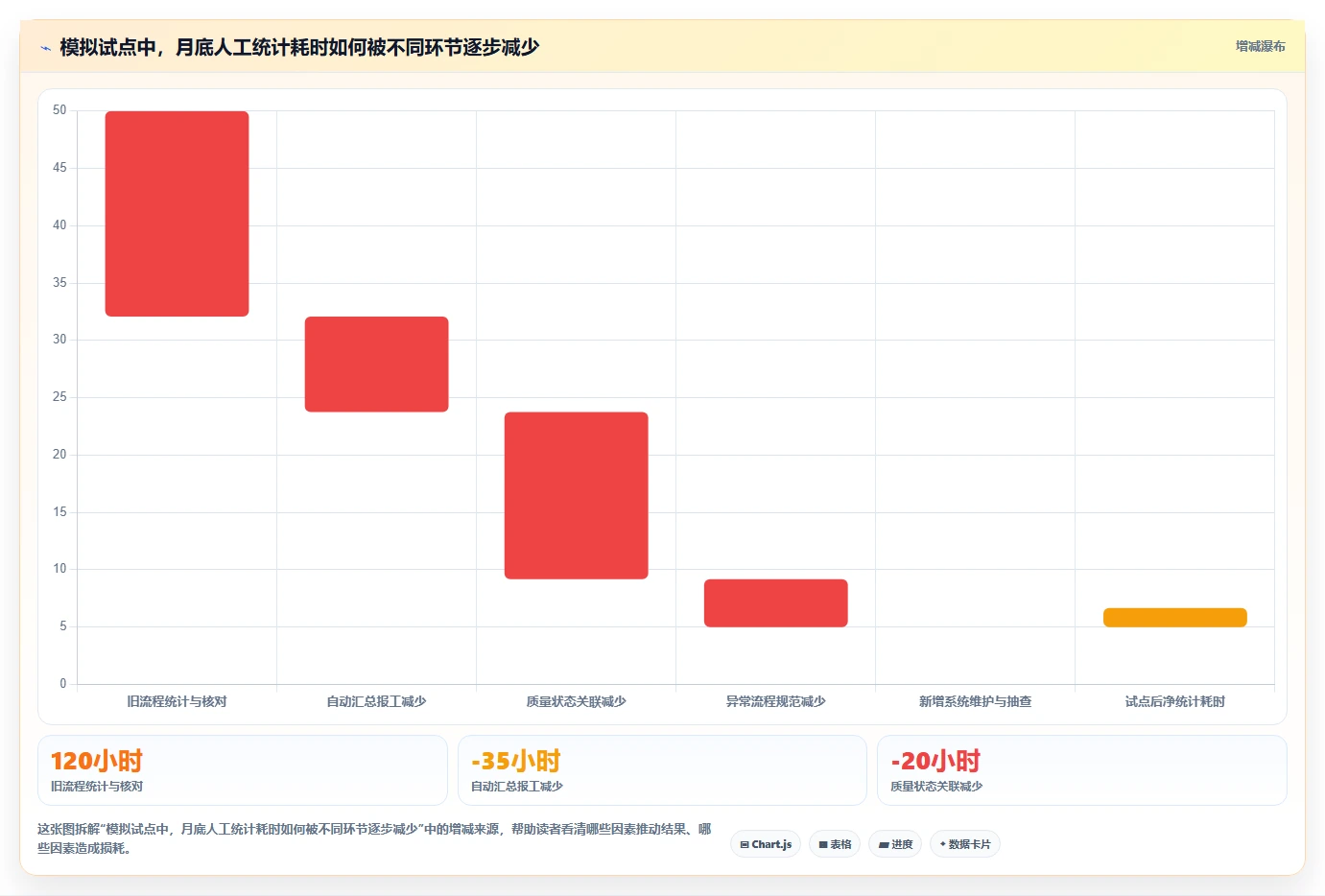
Task: Click the lightning icon beside the chart title
Action: [45, 48]
